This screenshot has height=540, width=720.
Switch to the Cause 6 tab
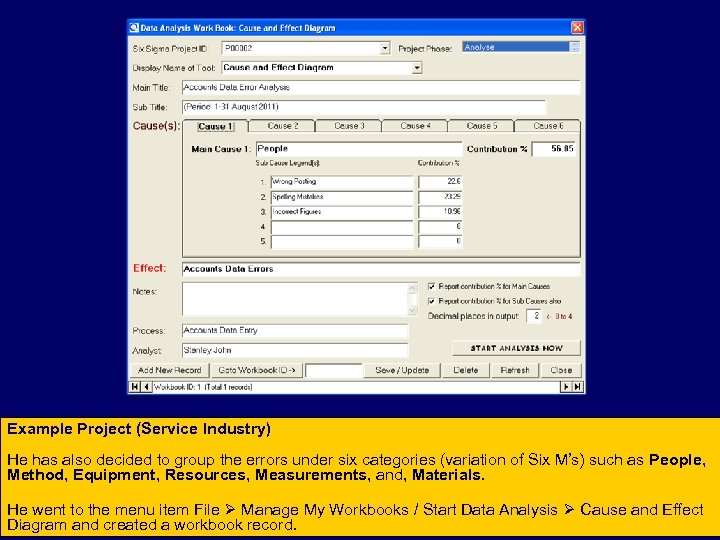point(548,126)
